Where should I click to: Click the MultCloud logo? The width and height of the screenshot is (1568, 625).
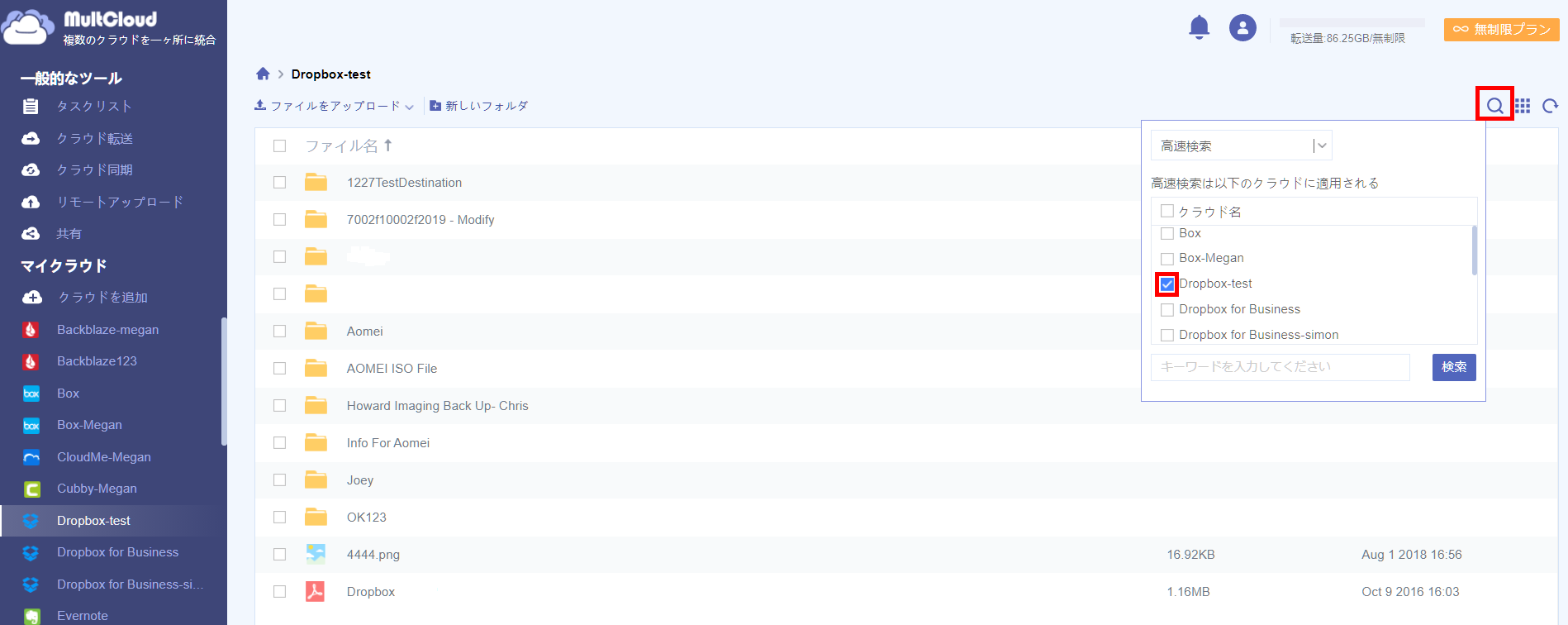click(110, 27)
